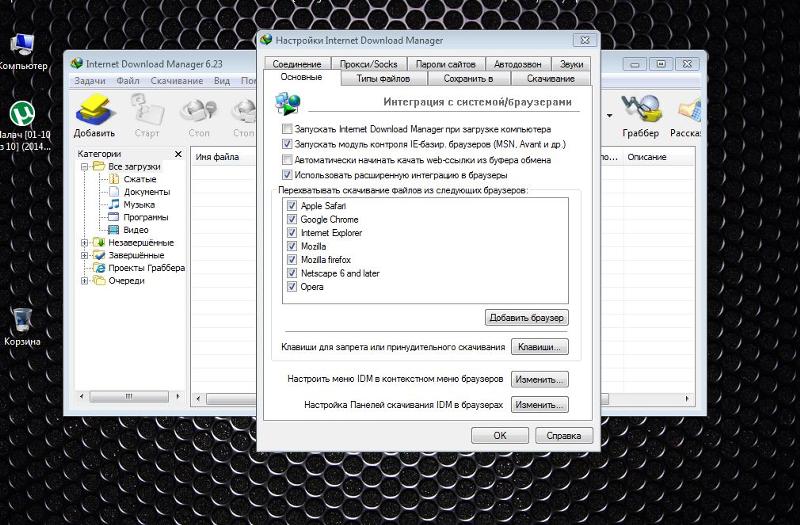Image resolution: width=800 pixels, height=525 pixels.
Task: Open the Файл menu
Action: click(128, 81)
